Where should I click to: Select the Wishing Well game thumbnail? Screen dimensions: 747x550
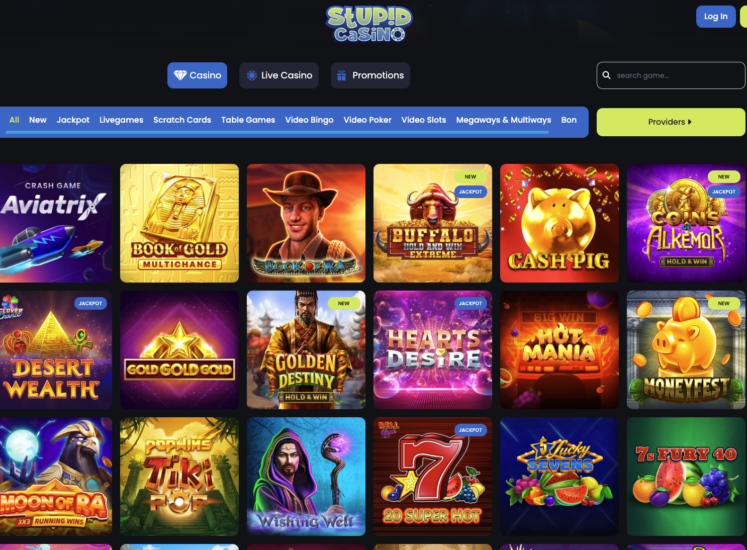306,477
